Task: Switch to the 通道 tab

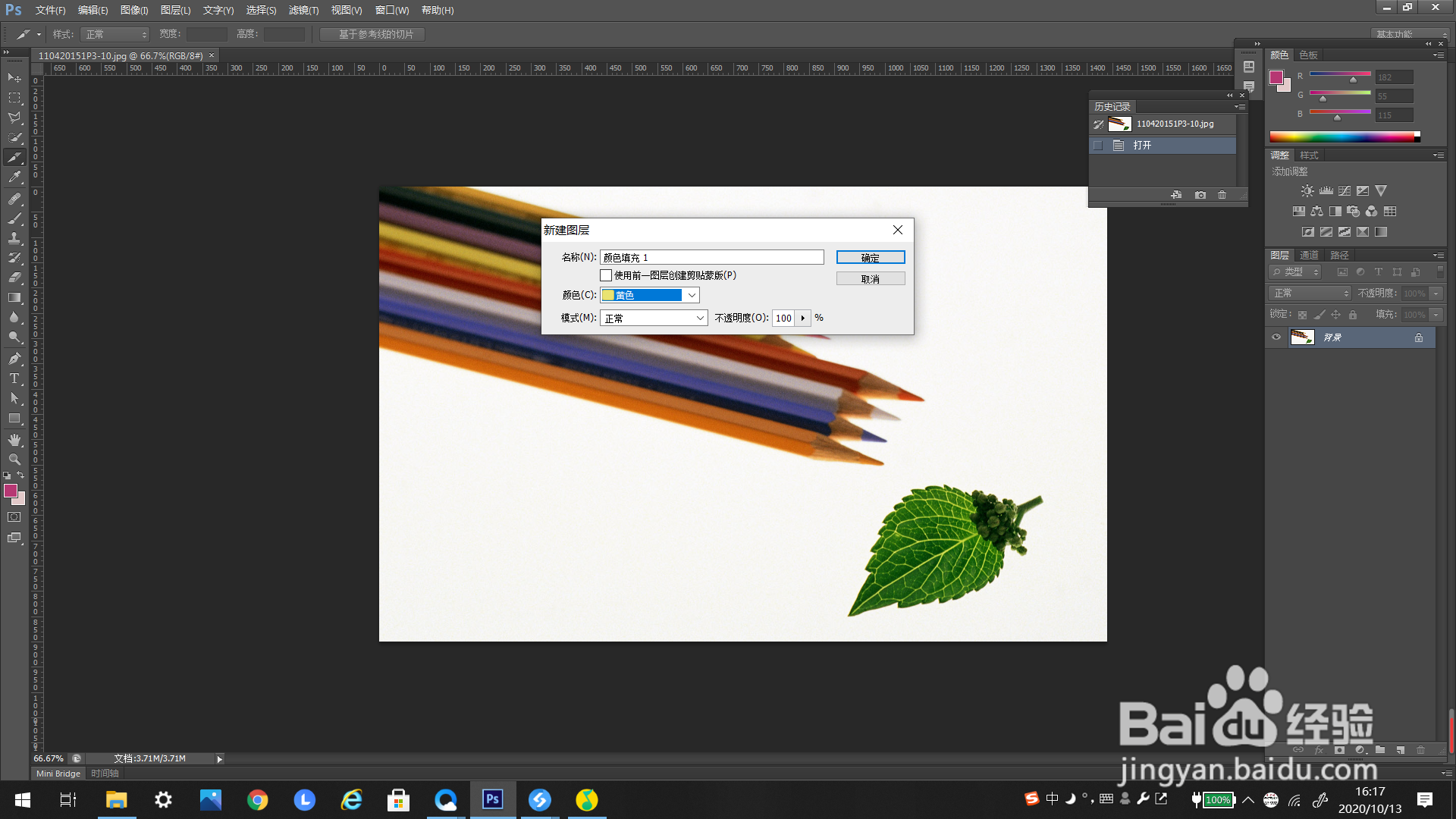Action: [x=1309, y=255]
